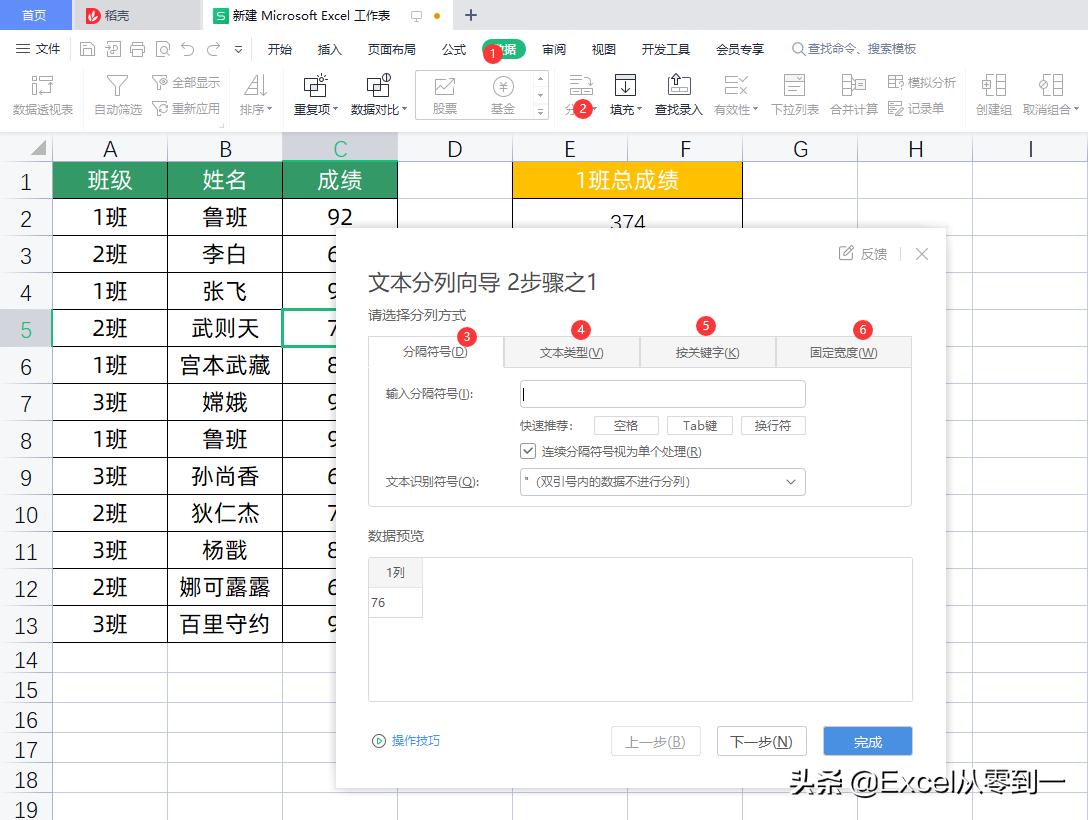
Task: Click the 输入分隔符号 input field
Action: click(x=661, y=394)
